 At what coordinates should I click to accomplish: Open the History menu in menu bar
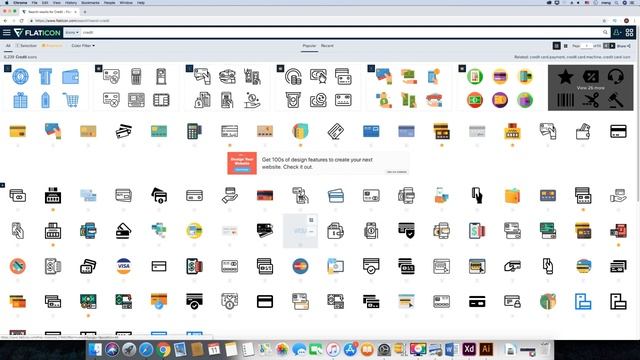click(x=71, y=2)
